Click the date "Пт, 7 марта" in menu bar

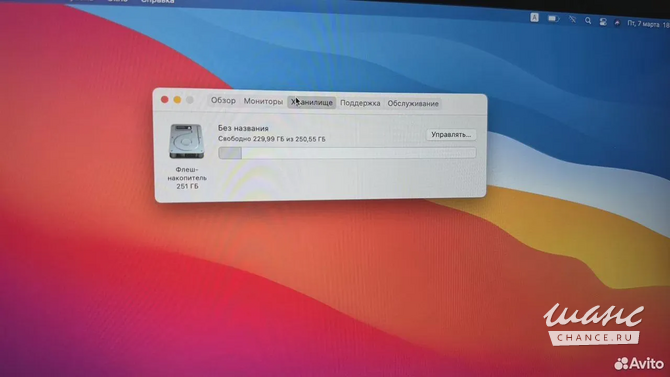[643, 24]
